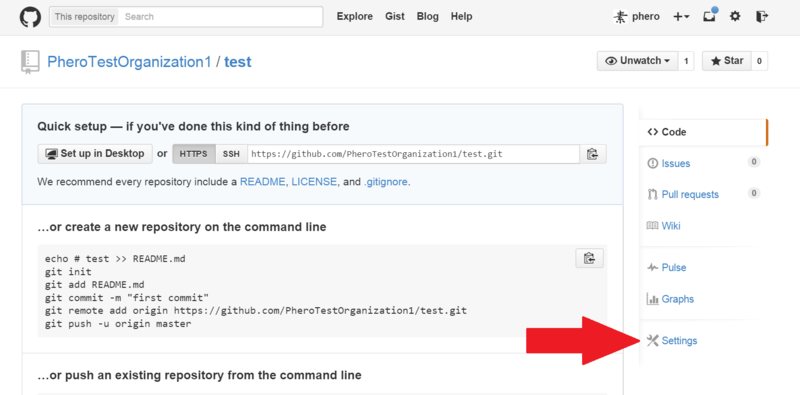
Task: Click the sign out icon
Action: click(762, 16)
